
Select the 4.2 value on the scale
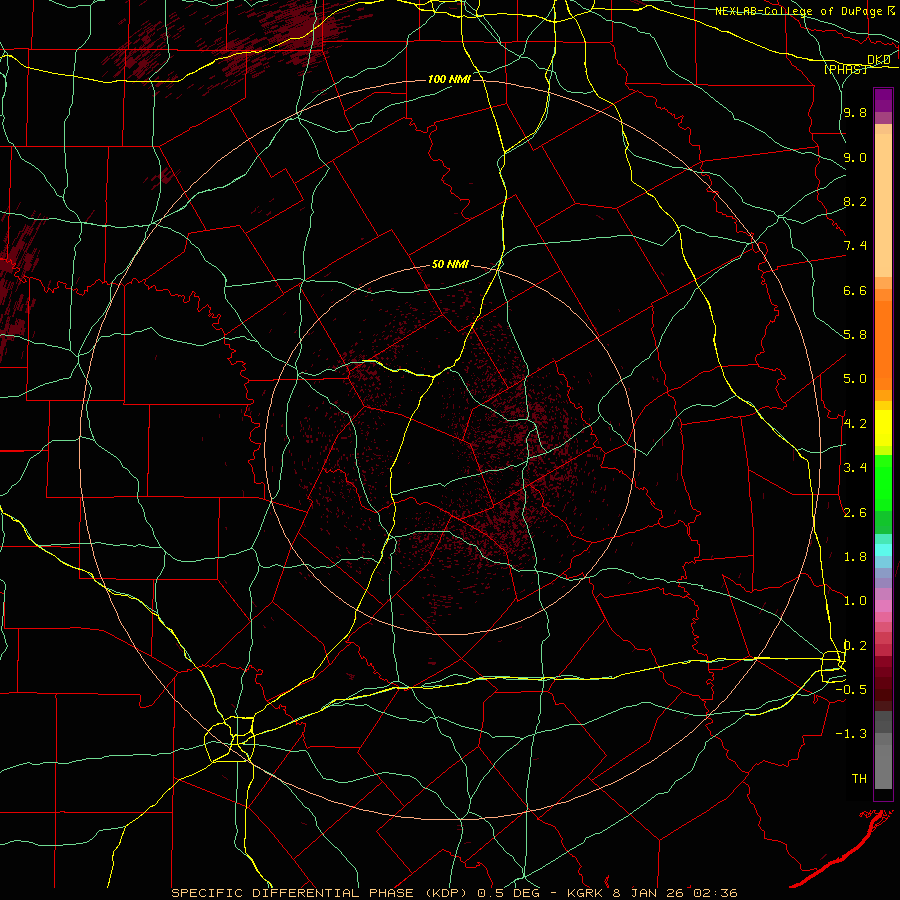tap(855, 424)
